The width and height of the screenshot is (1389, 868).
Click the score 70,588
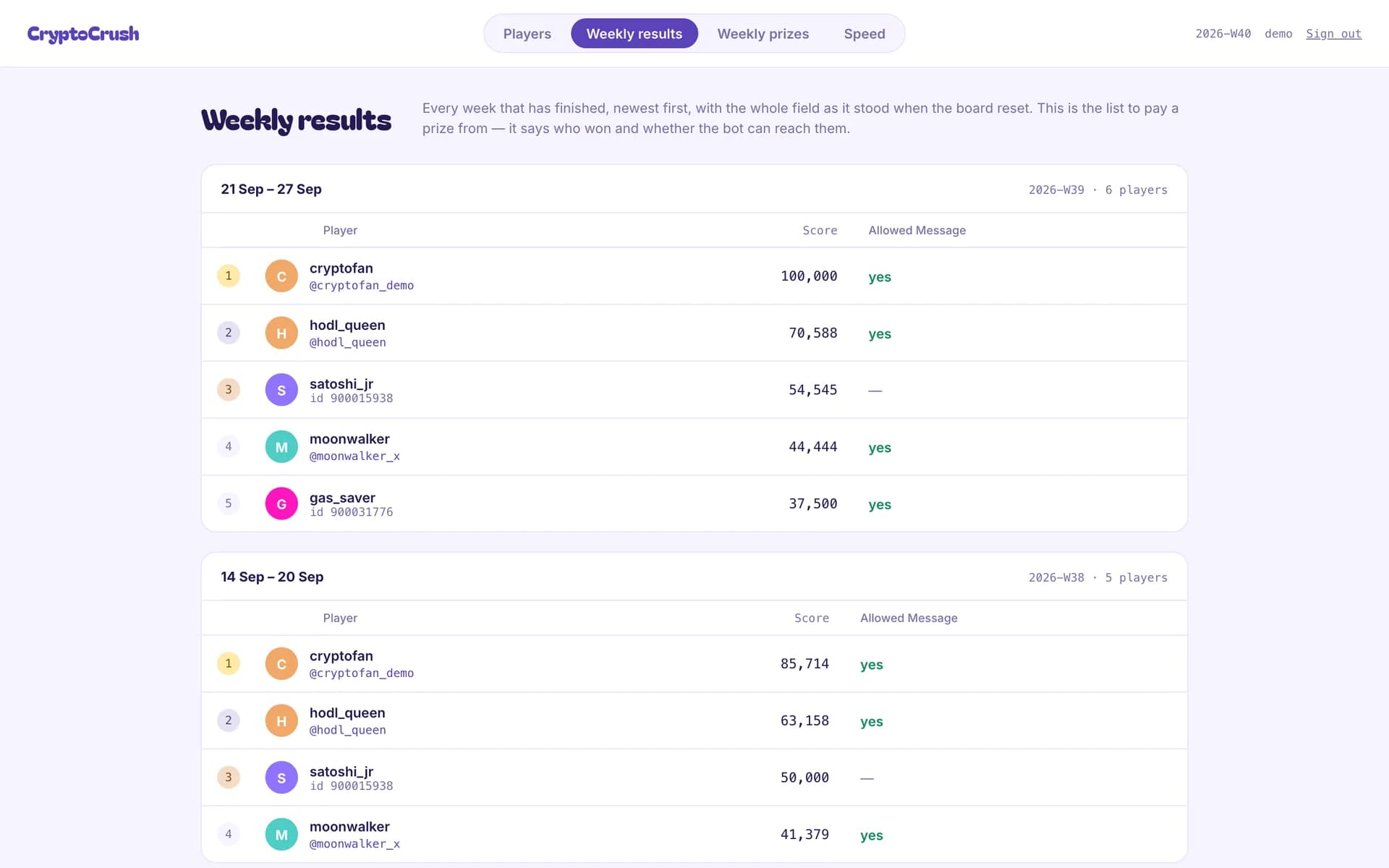coord(813,333)
